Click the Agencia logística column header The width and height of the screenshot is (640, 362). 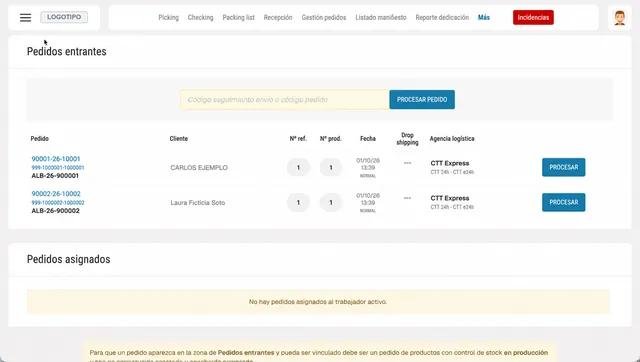coord(452,139)
